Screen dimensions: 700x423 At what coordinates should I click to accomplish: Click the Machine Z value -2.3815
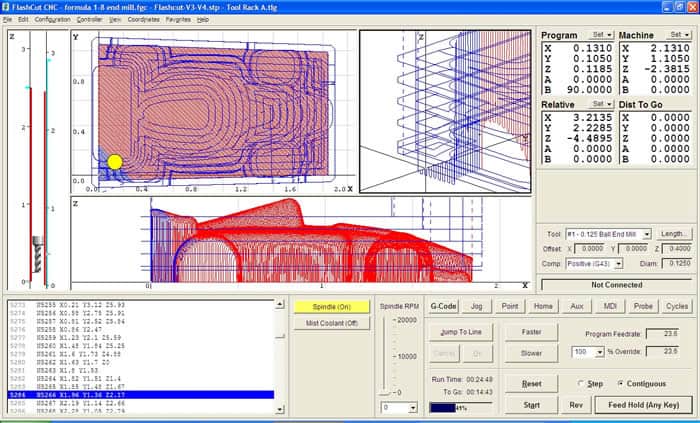pos(667,69)
